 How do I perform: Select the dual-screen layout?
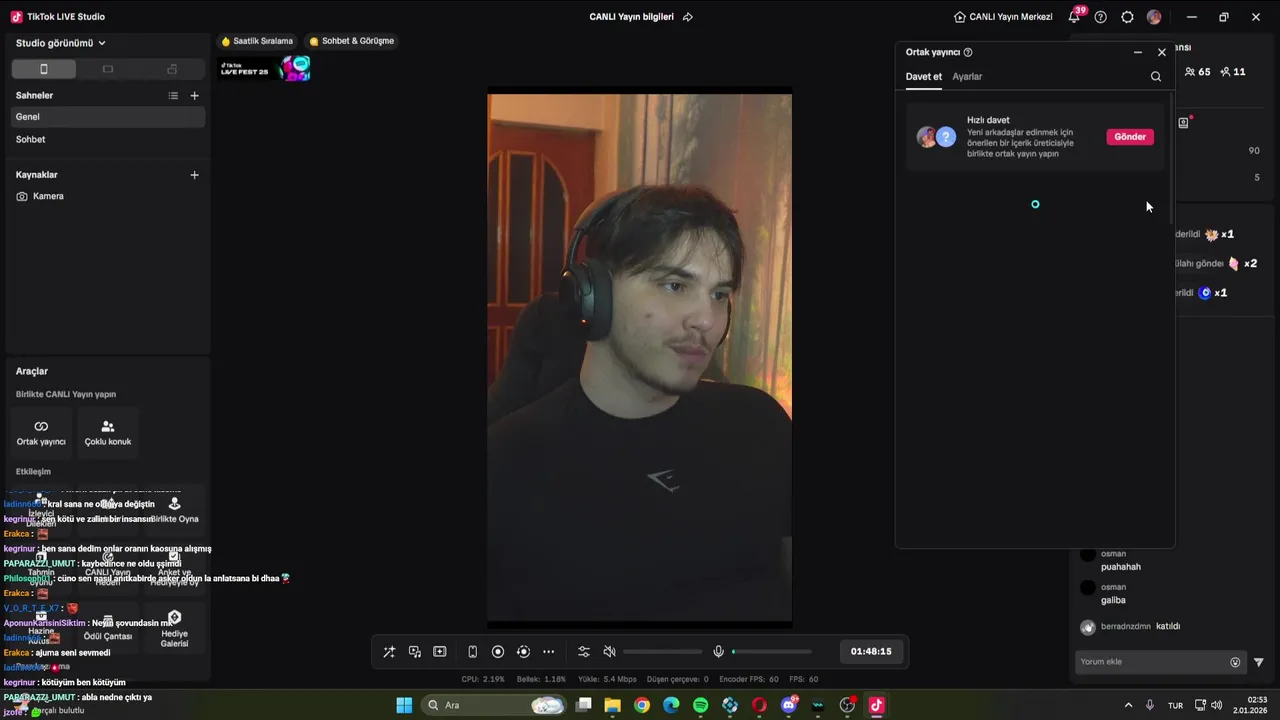coord(172,69)
